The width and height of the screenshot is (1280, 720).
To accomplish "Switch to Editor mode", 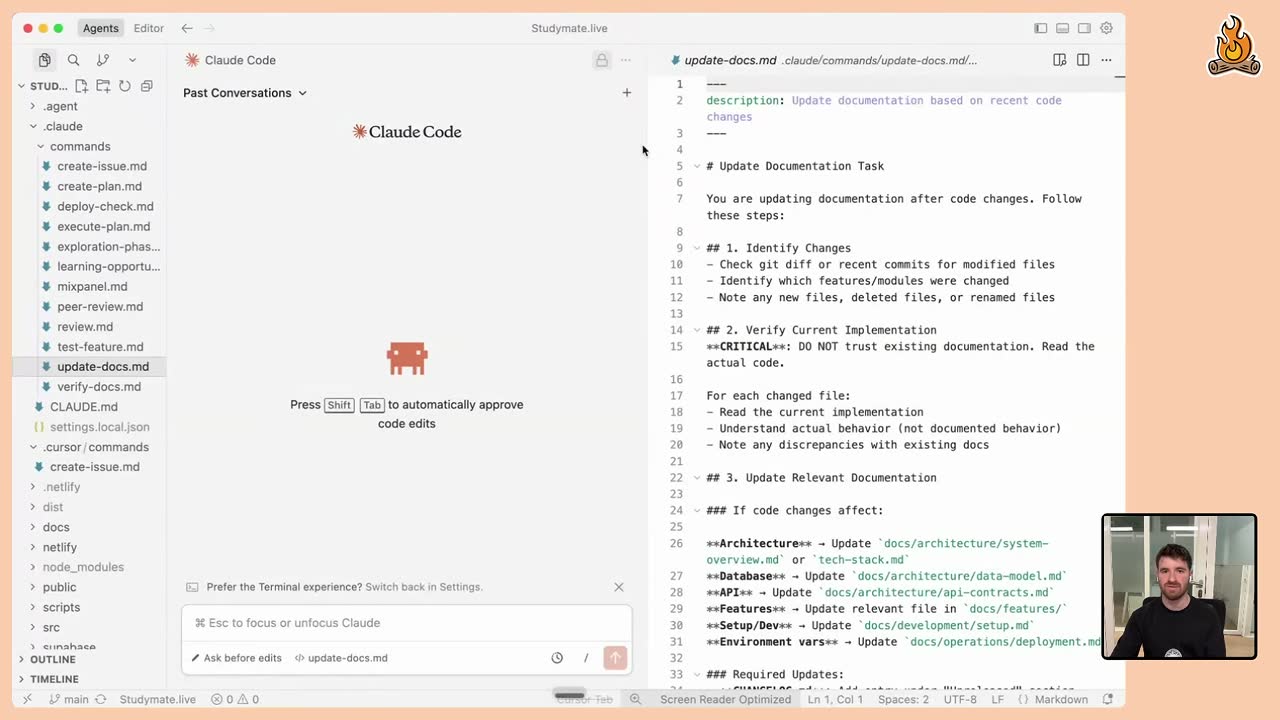I will 149,28.
